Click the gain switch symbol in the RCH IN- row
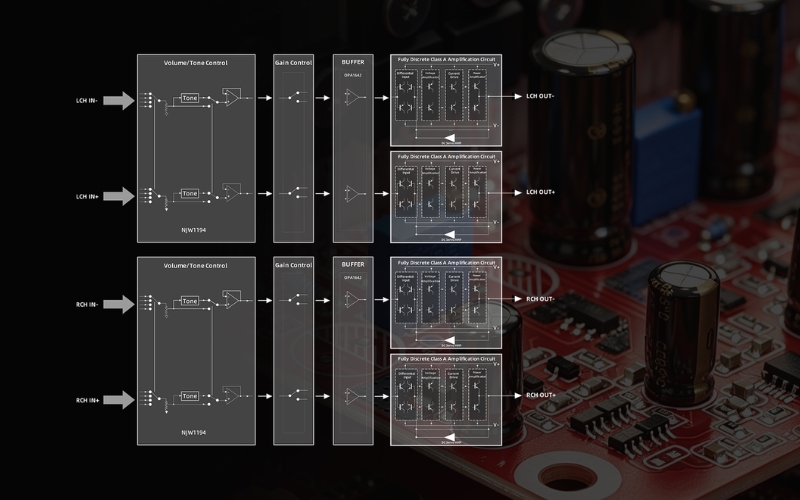The height and width of the screenshot is (500, 800). tap(293, 299)
